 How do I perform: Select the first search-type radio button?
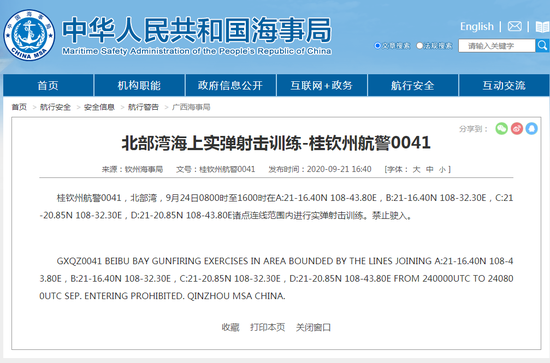(x=378, y=46)
